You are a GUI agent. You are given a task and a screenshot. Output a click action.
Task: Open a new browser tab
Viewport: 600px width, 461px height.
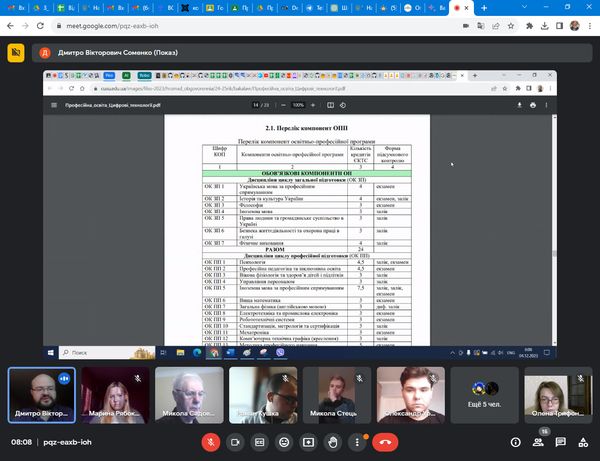[484, 7]
